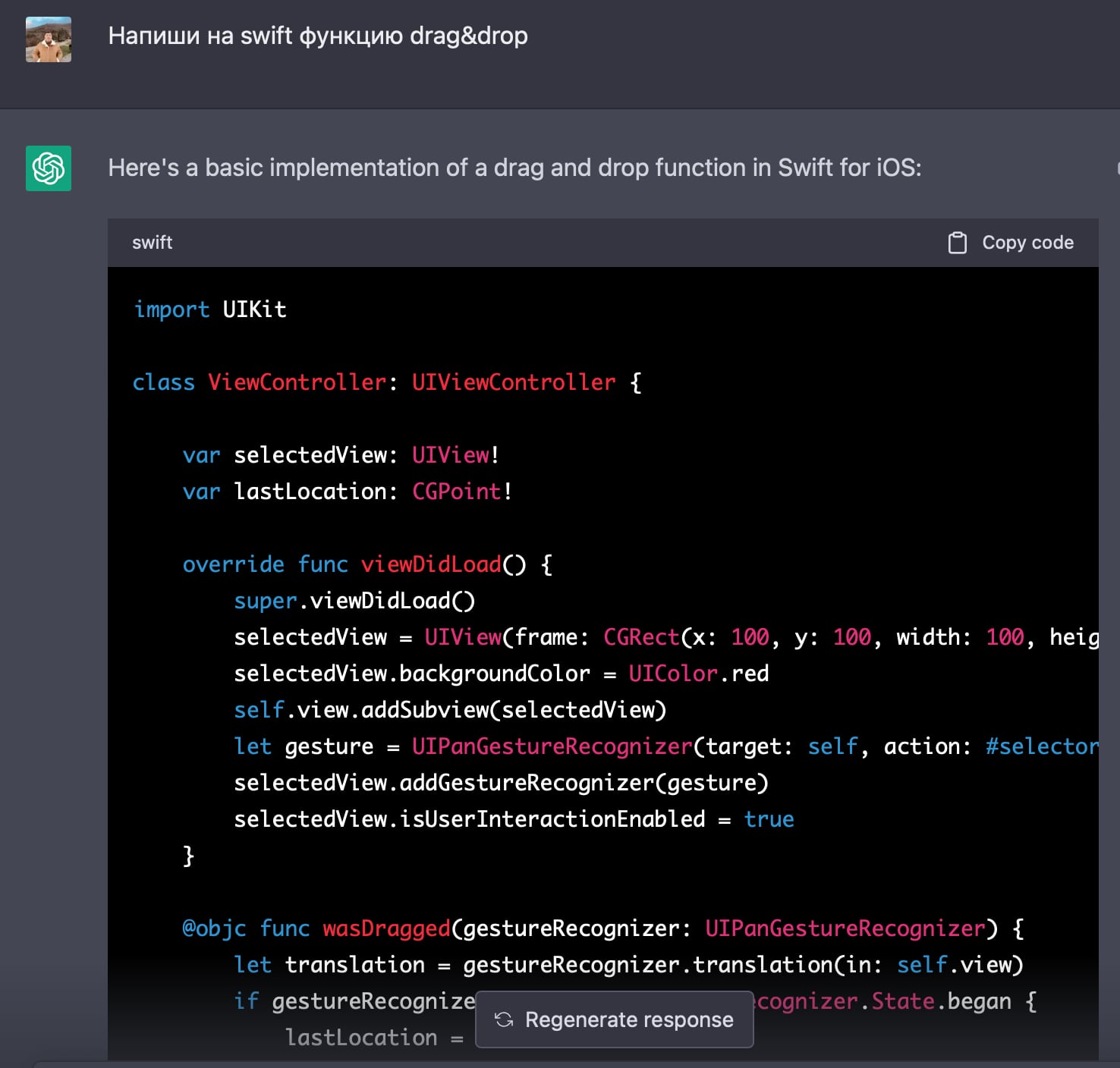This screenshot has height=1068, width=1120.
Task: Click the var lastLocation CGPoint line
Action: point(348,492)
